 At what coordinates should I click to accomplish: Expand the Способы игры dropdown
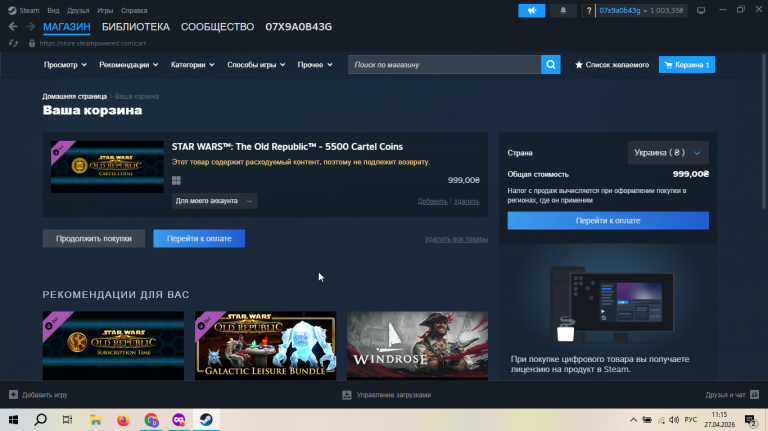256,65
